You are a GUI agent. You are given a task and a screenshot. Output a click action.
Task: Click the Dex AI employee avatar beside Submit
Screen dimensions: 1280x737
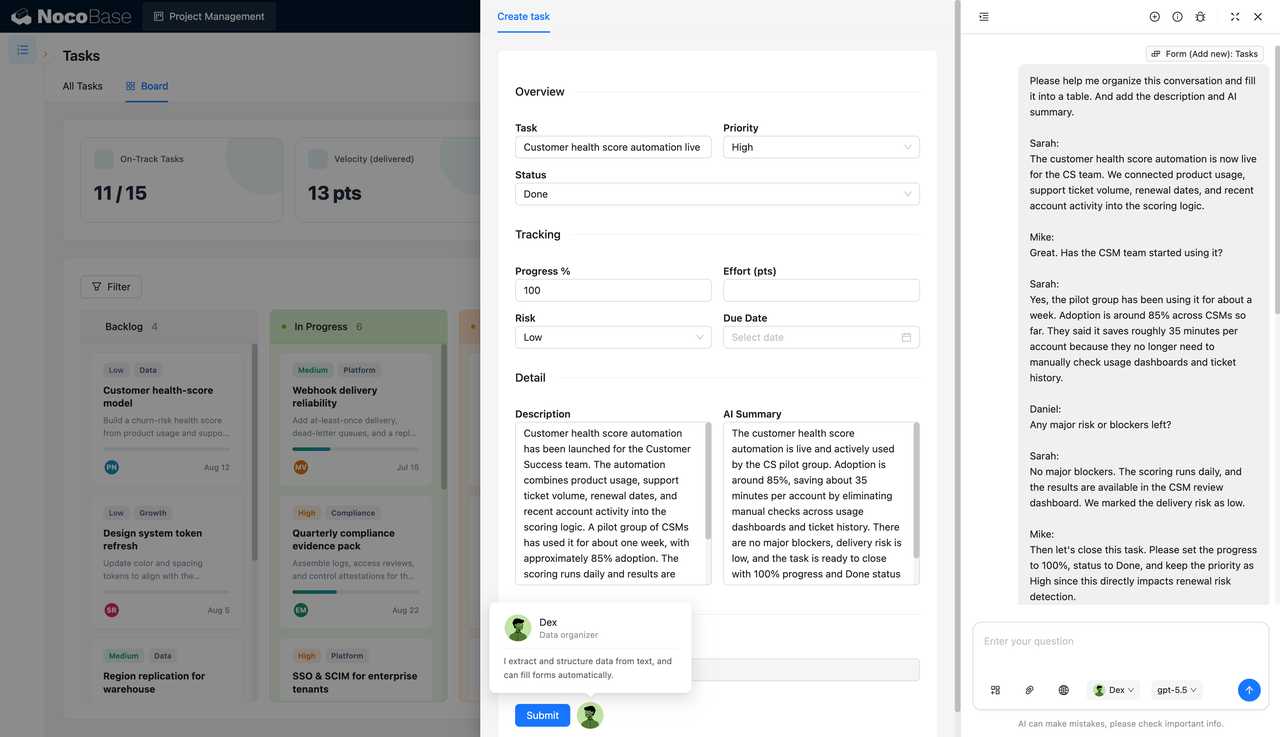pos(590,715)
